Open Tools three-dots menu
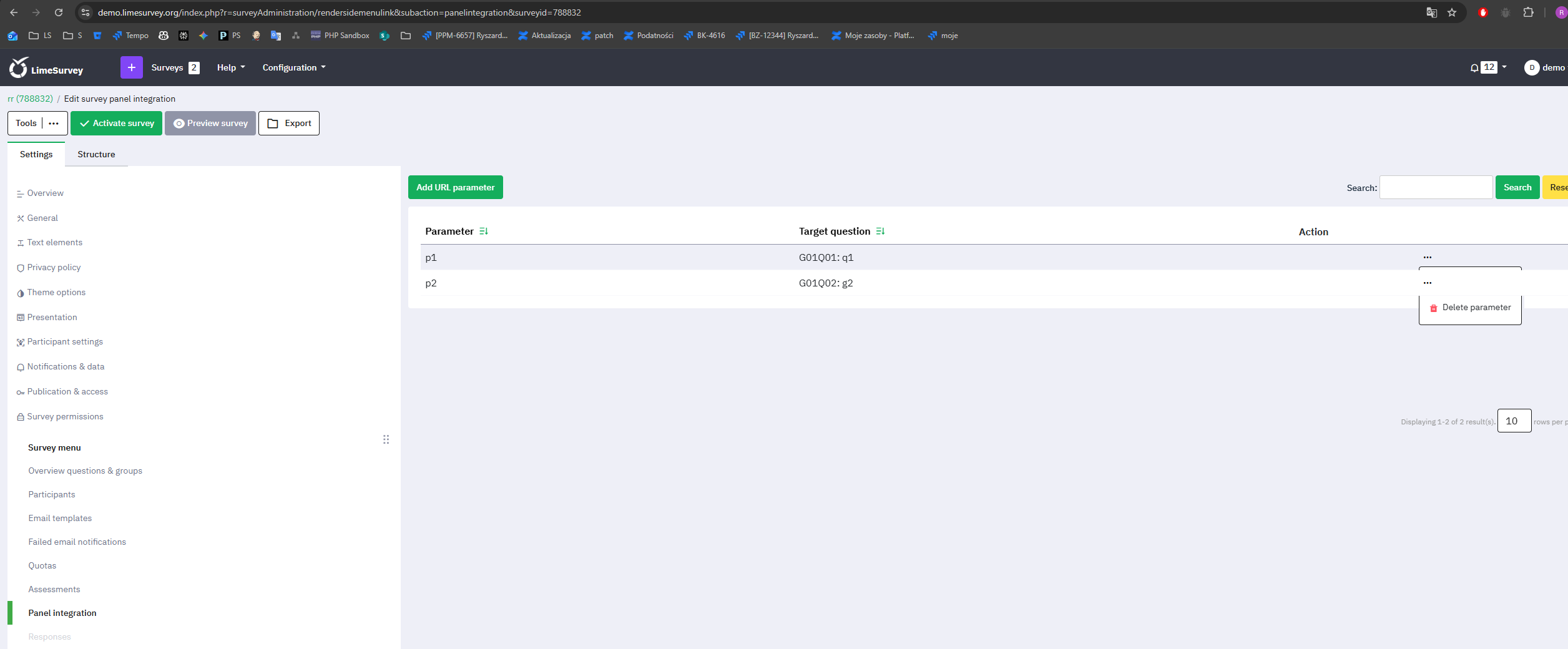This screenshot has height=649, width=1568. tap(54, 124)
